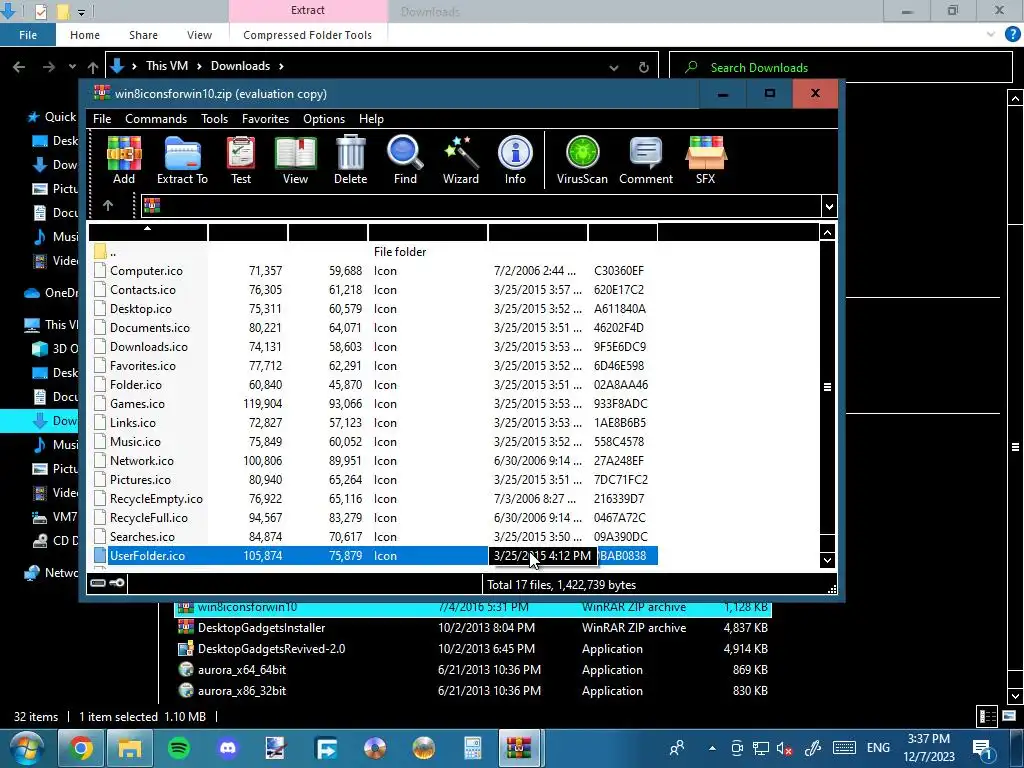Select Network in Explorer sidebar

[x=51, y=573]
